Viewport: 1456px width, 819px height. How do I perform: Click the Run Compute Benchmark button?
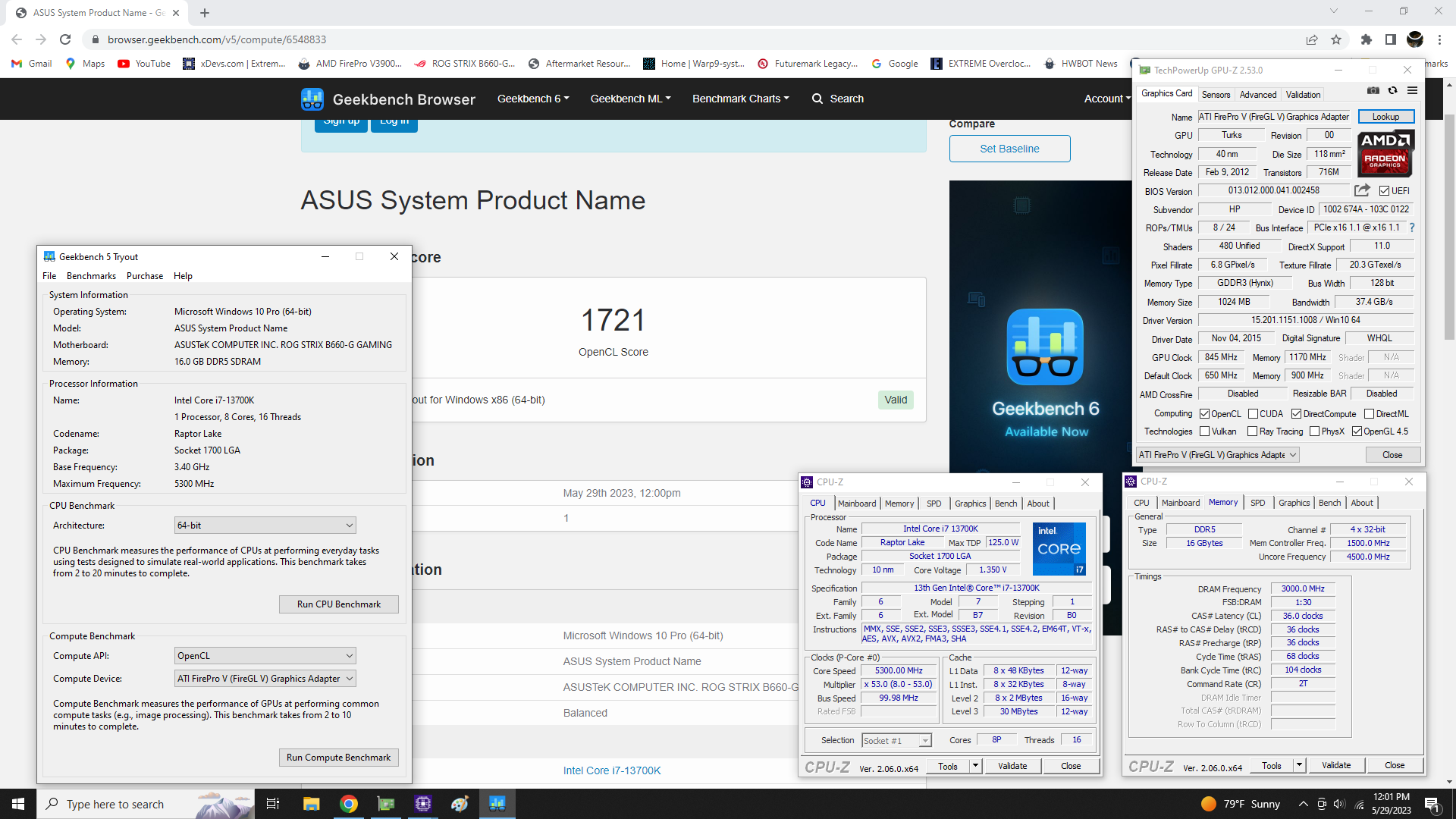coord(338,758)
